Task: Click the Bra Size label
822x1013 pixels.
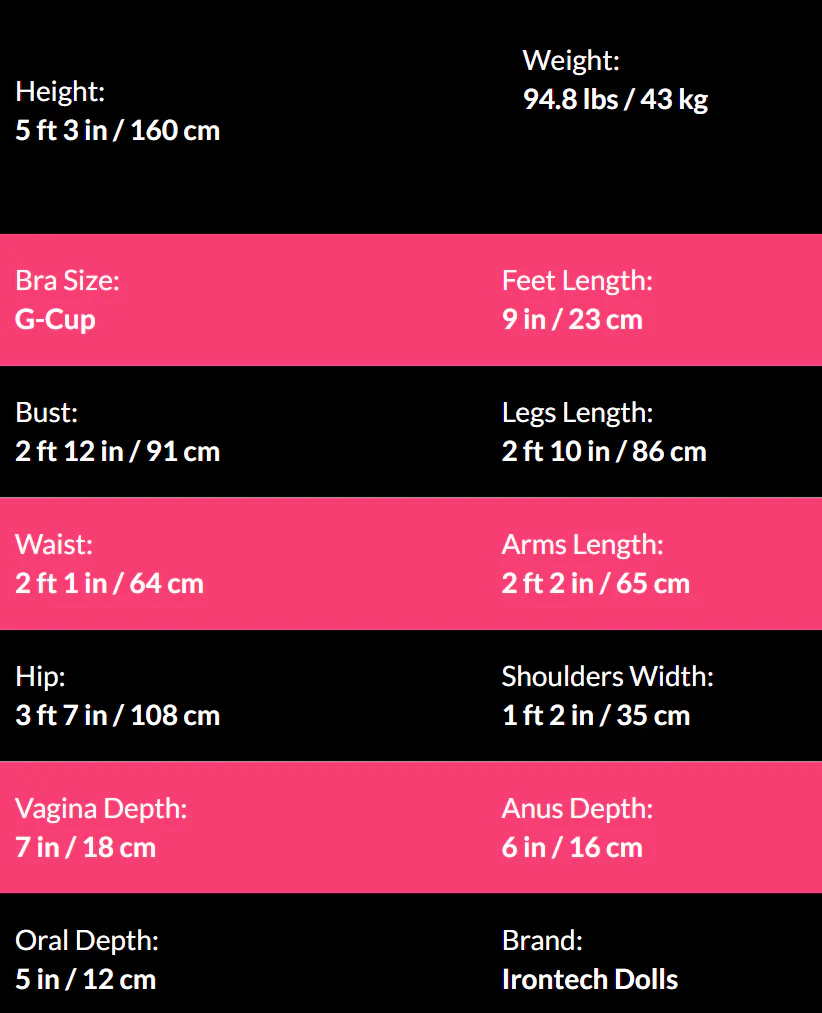Action: (x=67, y=281)
